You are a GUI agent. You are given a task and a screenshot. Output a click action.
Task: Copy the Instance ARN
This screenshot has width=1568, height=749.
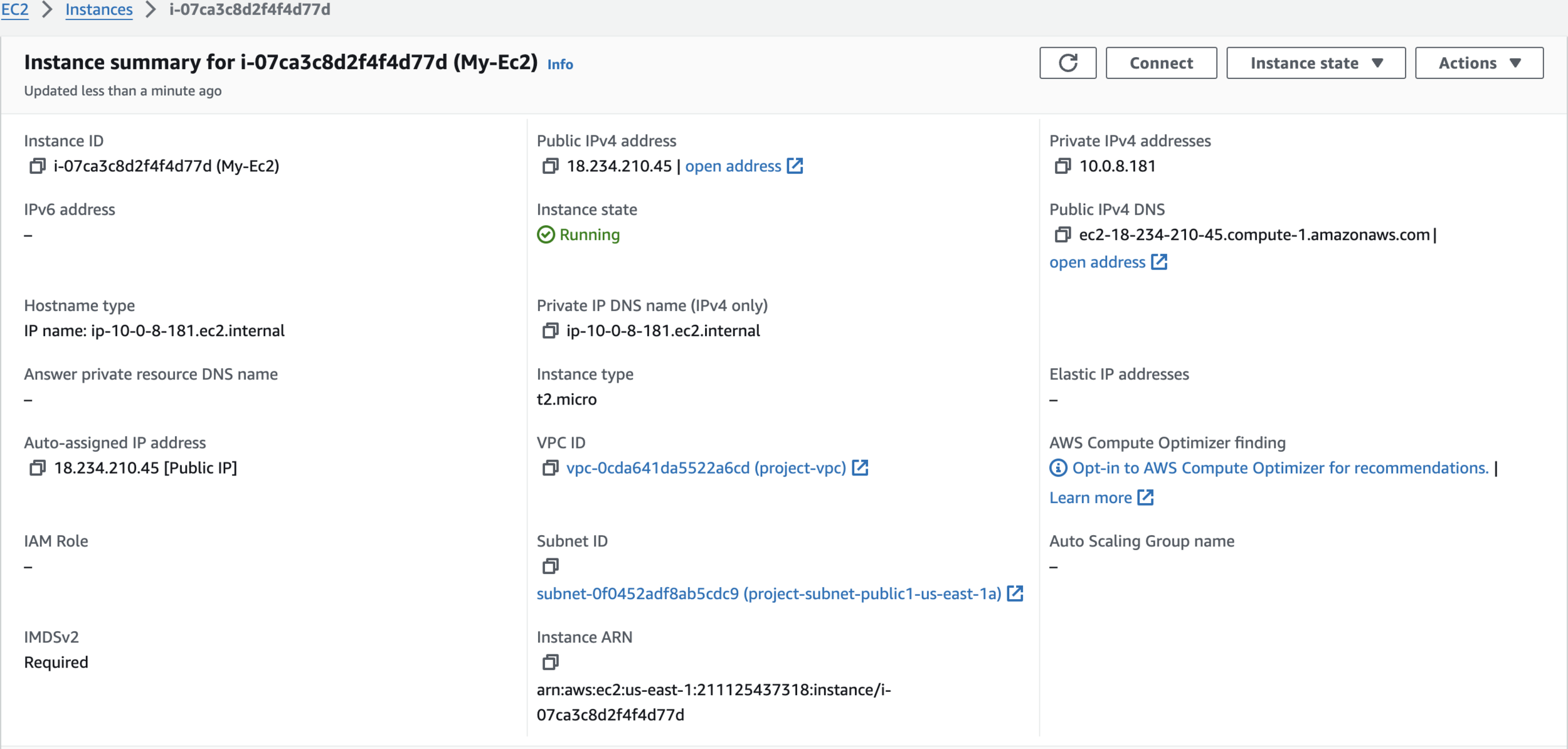pyautogui.click(x=550, y=662)
